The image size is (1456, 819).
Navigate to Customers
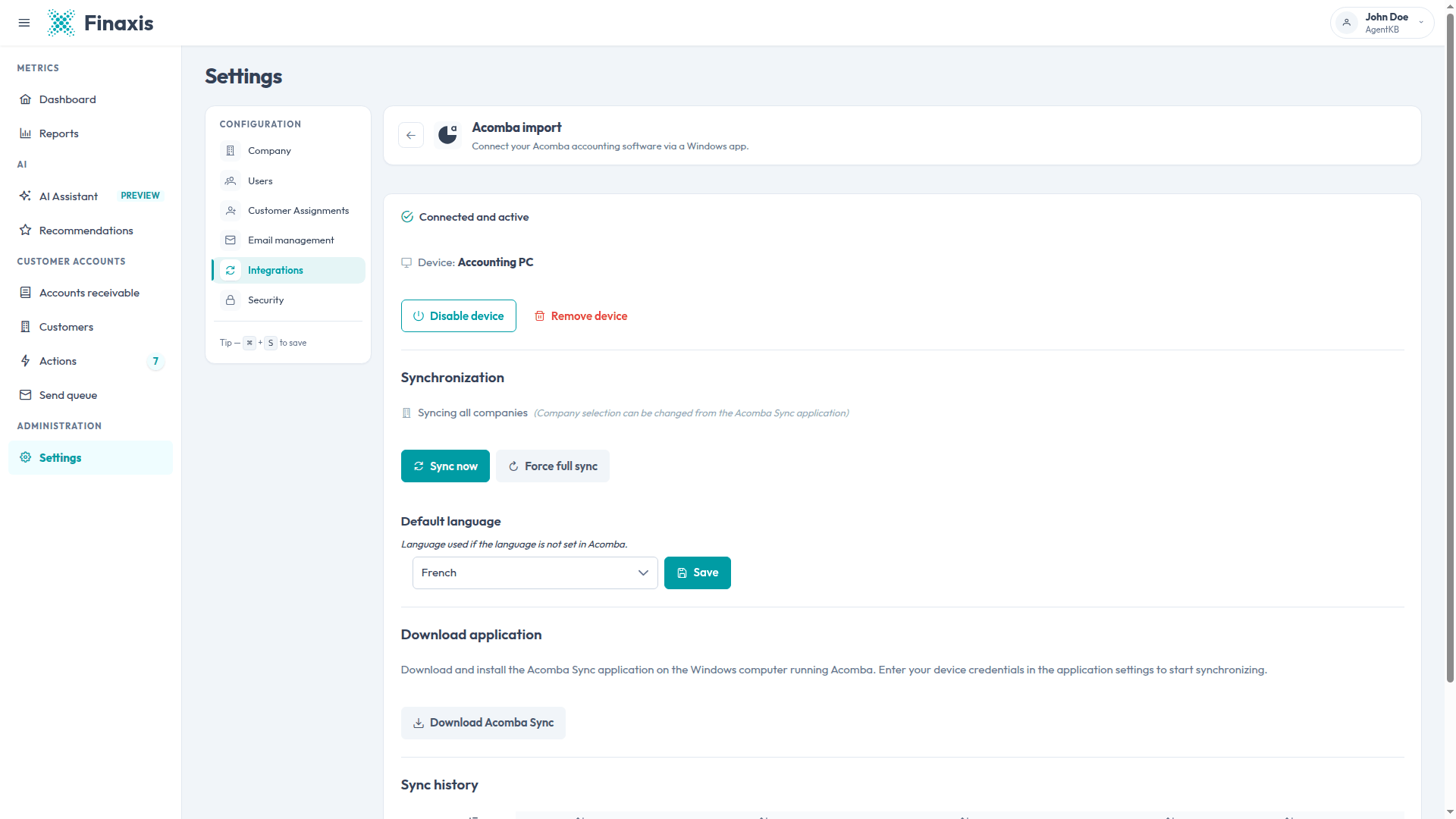click(90, 327)
